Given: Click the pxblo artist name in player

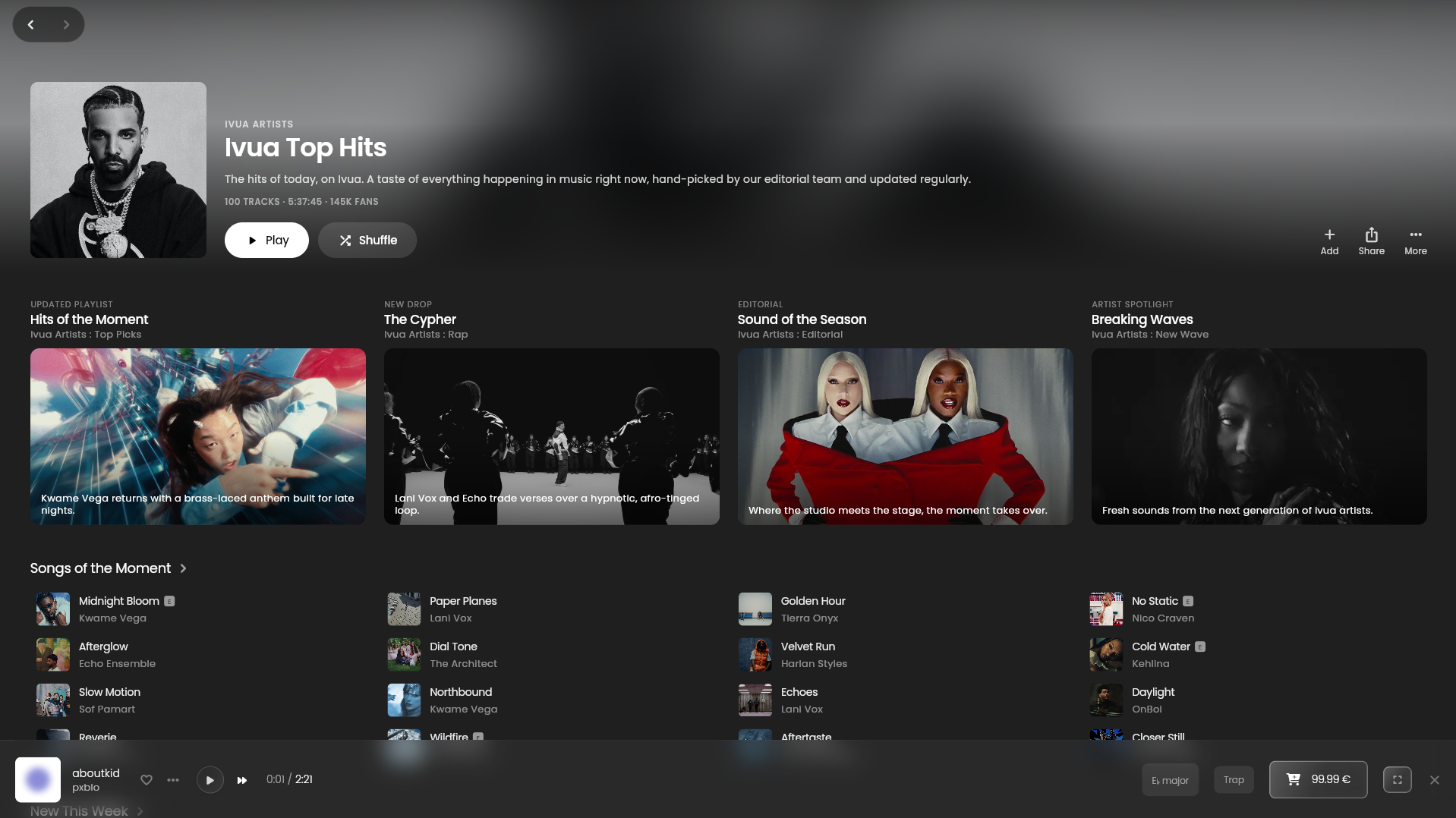Looking at the screenshot, I should click(86, 788).
